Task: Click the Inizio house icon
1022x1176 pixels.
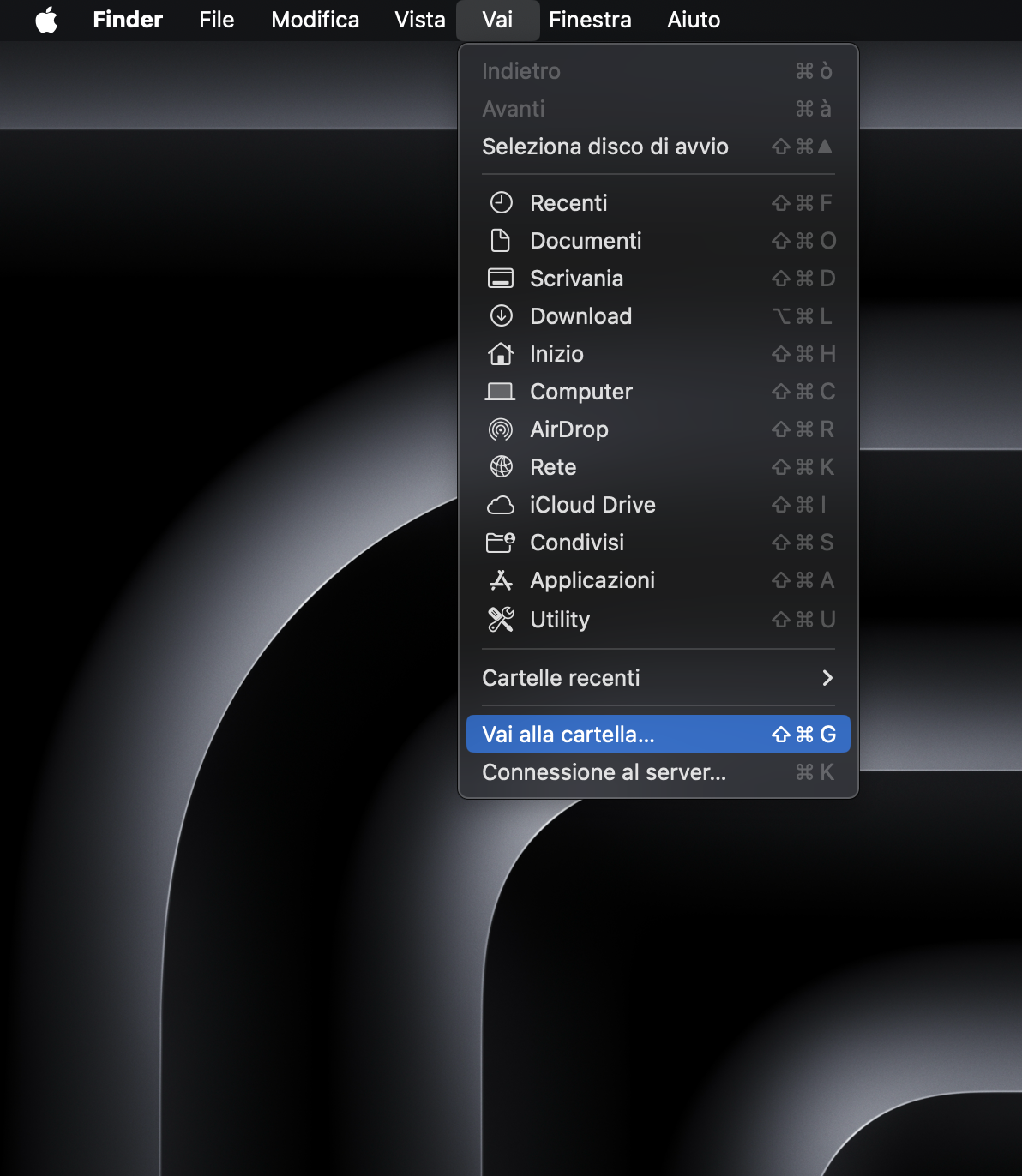Action: pyautogui.click(x=501, y=354)
